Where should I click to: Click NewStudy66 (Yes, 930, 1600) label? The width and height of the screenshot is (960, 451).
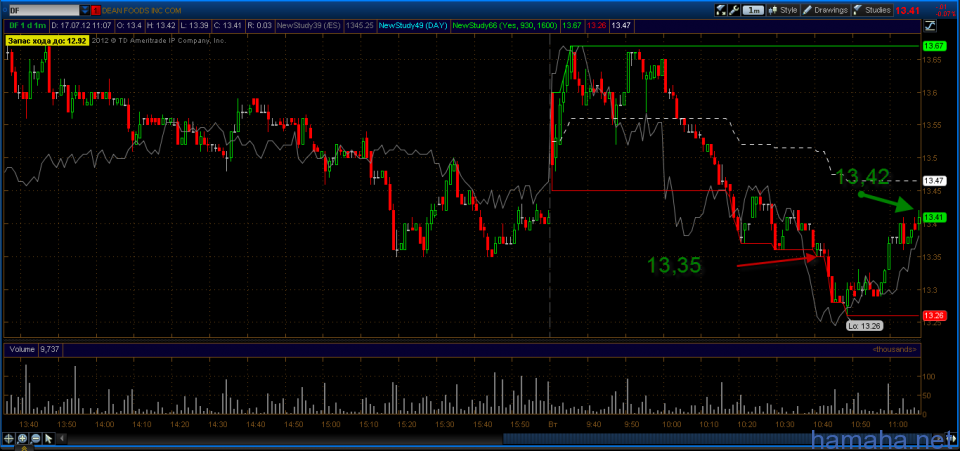pyautogui.click(x=506, y=25)
